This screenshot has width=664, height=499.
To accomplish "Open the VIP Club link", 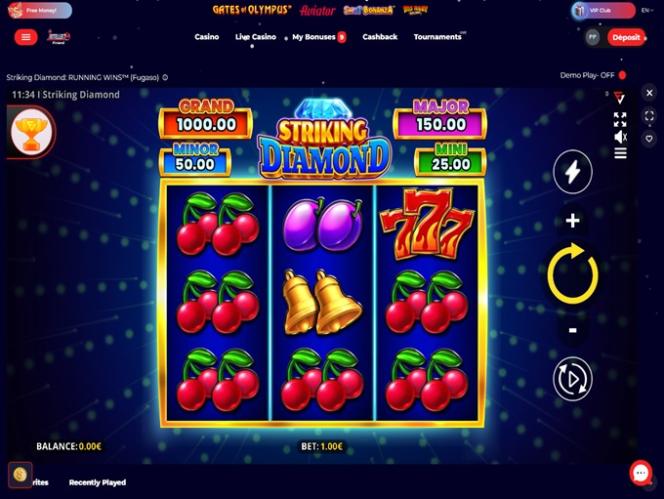I will [603, 10].
